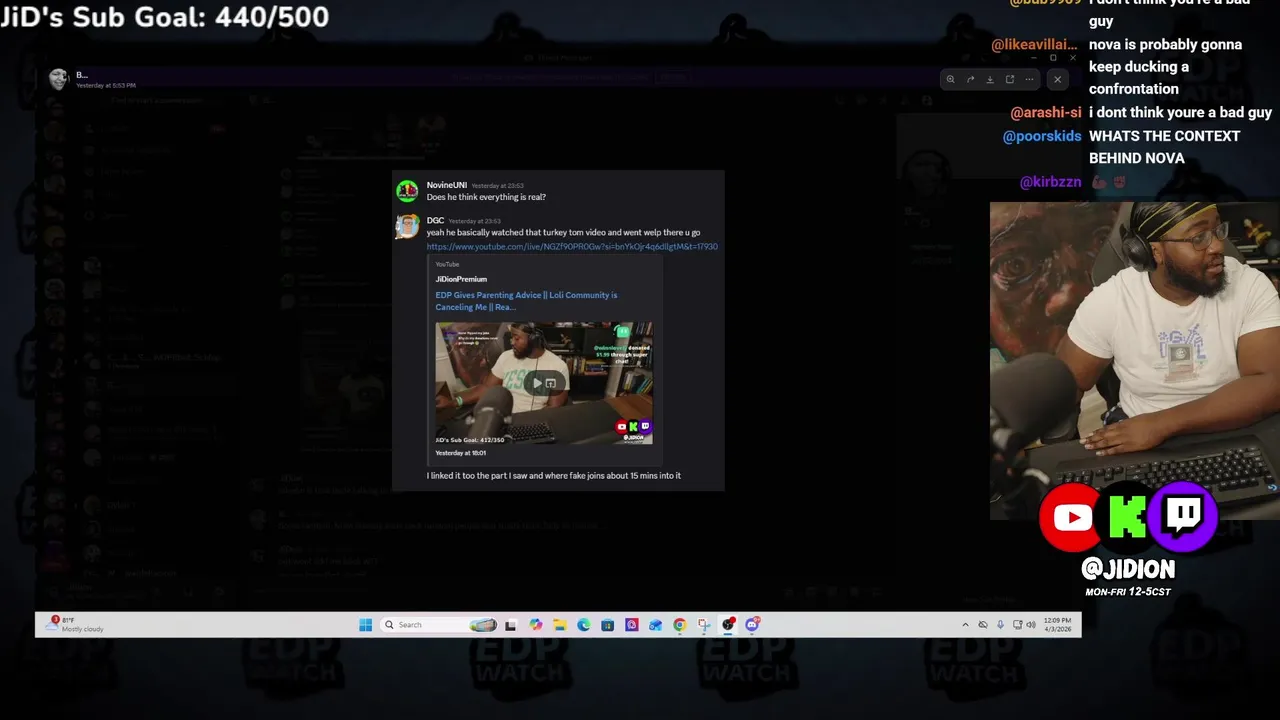Image resolution: width=1280 pixels, height=720 pixels.
Task: Click the enlarged Discord screenshot image
Action: click(x=558, y=330)
